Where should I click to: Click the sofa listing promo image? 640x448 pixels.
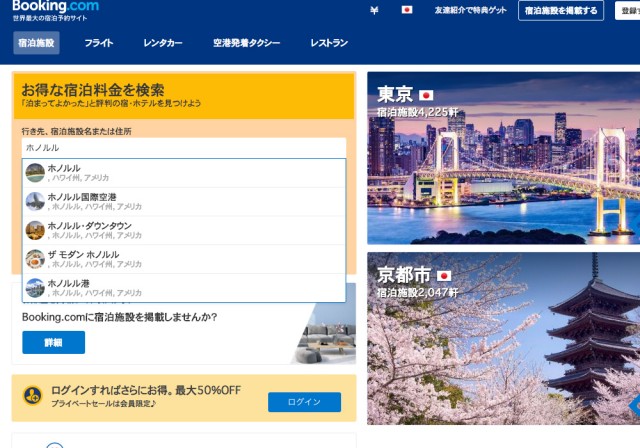coord(325,335)
